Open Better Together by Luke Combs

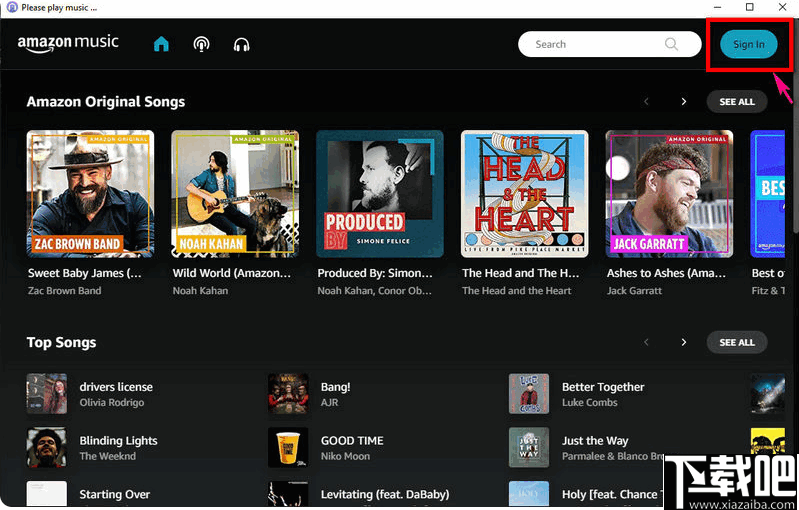[x=603, y=387]
